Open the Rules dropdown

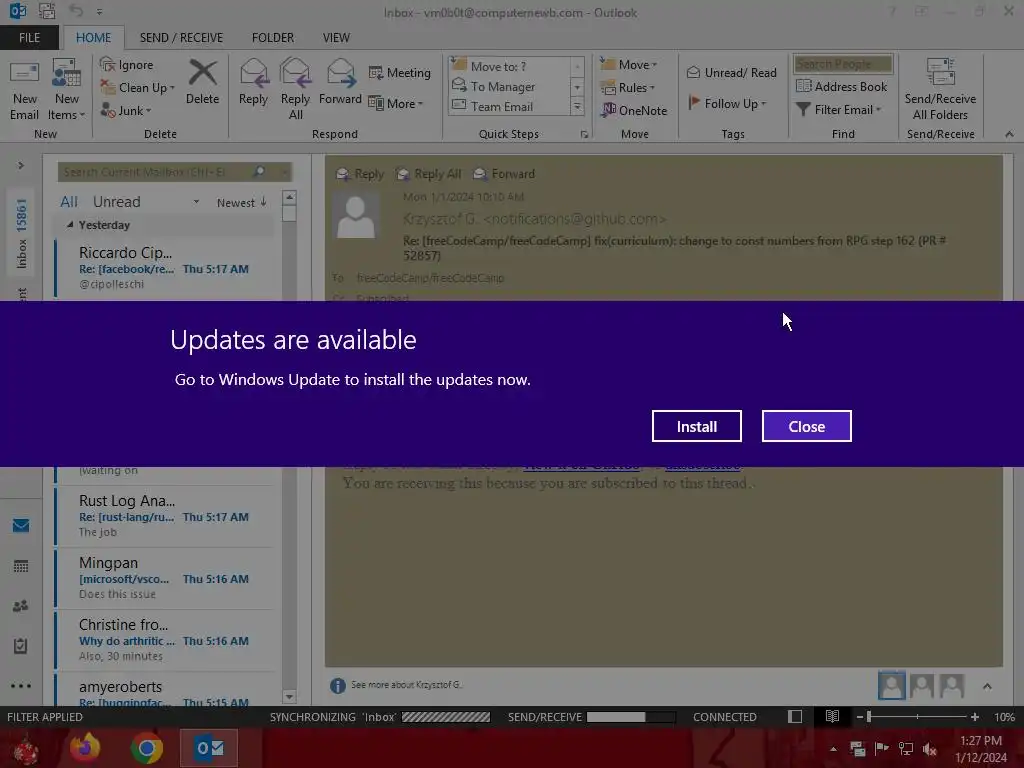point(627,88)
